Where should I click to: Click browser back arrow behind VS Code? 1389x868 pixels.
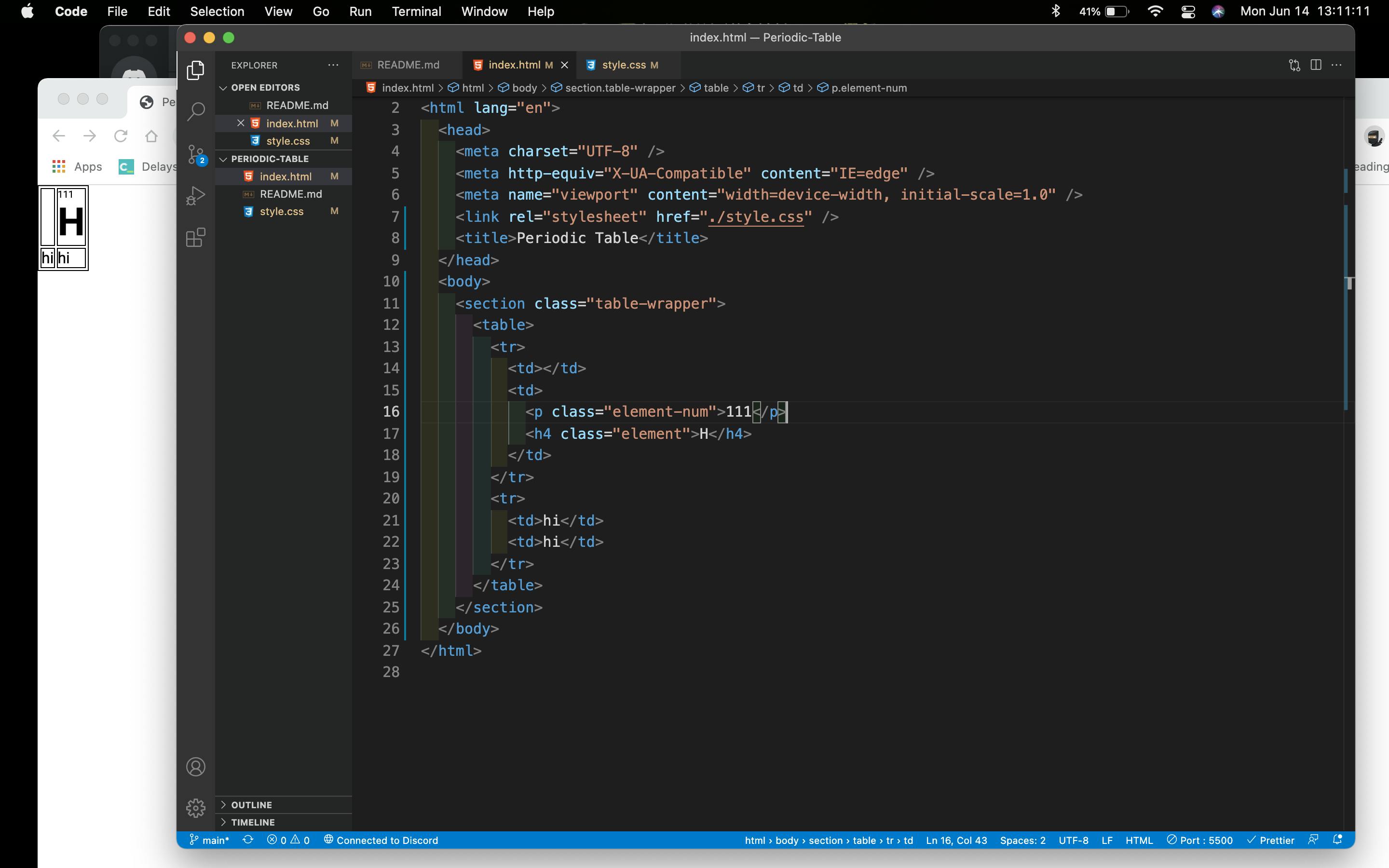58,136
